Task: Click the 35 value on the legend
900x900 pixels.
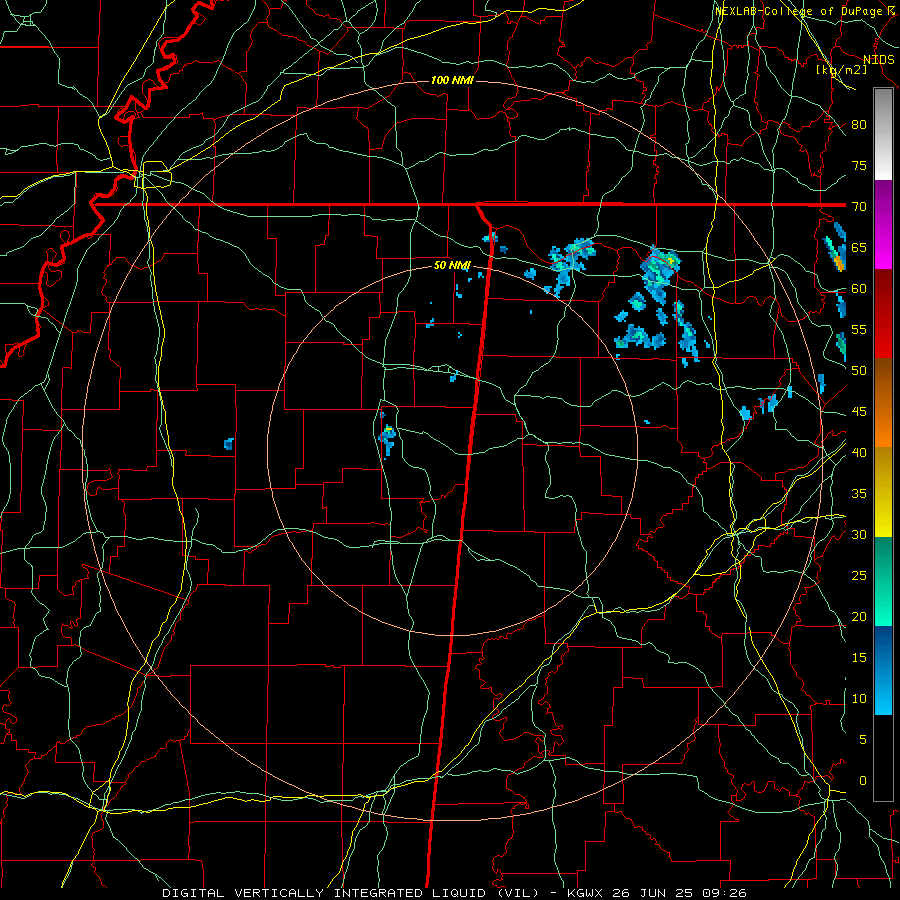Action: click(x=859, y=494)
